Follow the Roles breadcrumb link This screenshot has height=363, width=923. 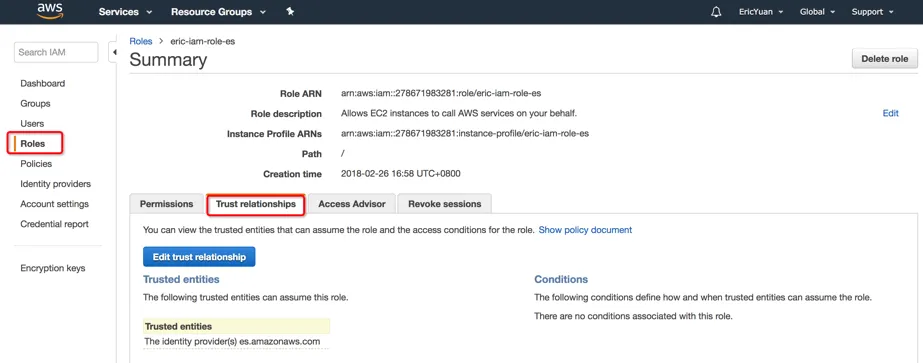click(141, 41)
